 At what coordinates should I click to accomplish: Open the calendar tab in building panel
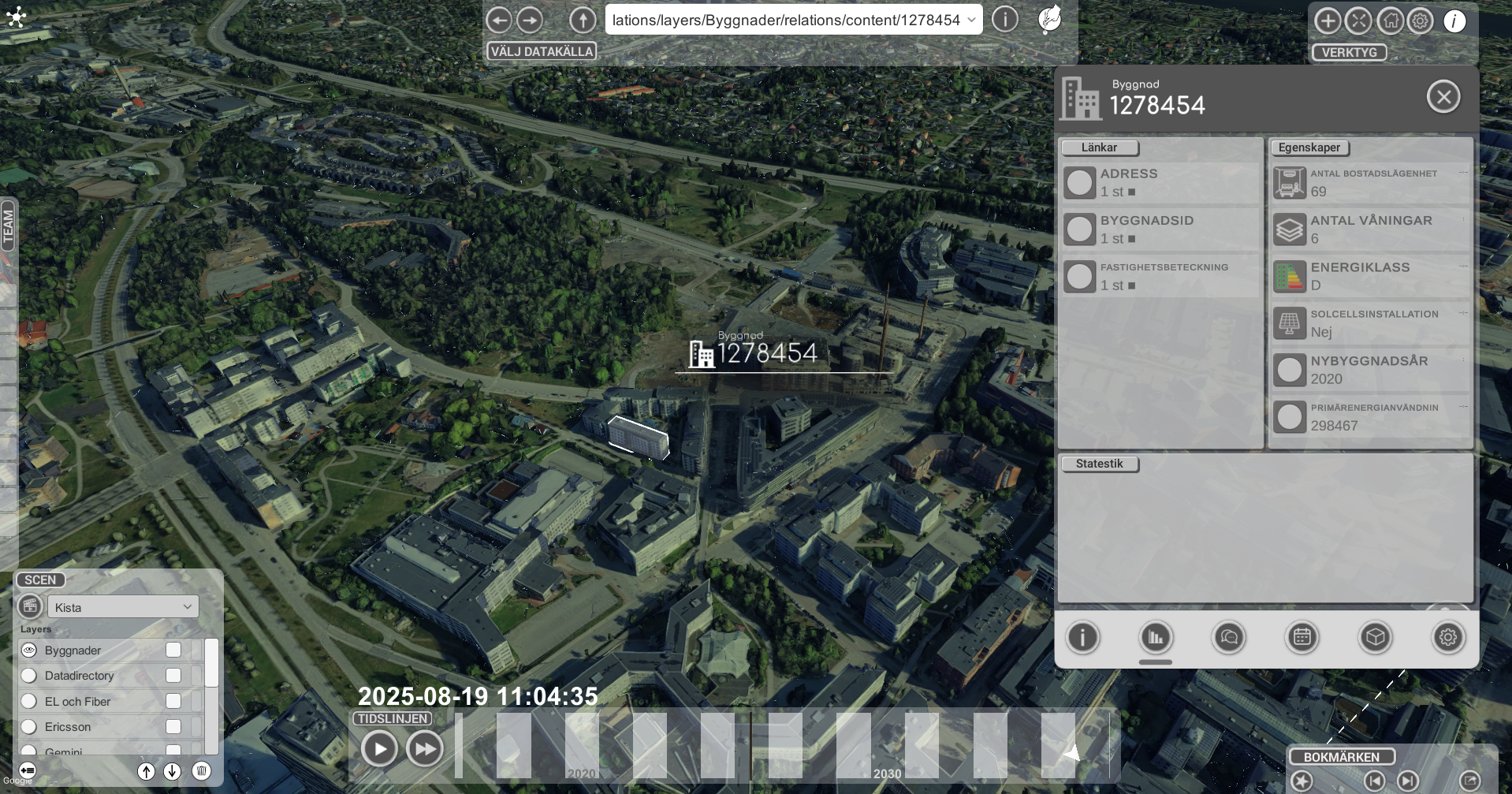click(1302, 637)
